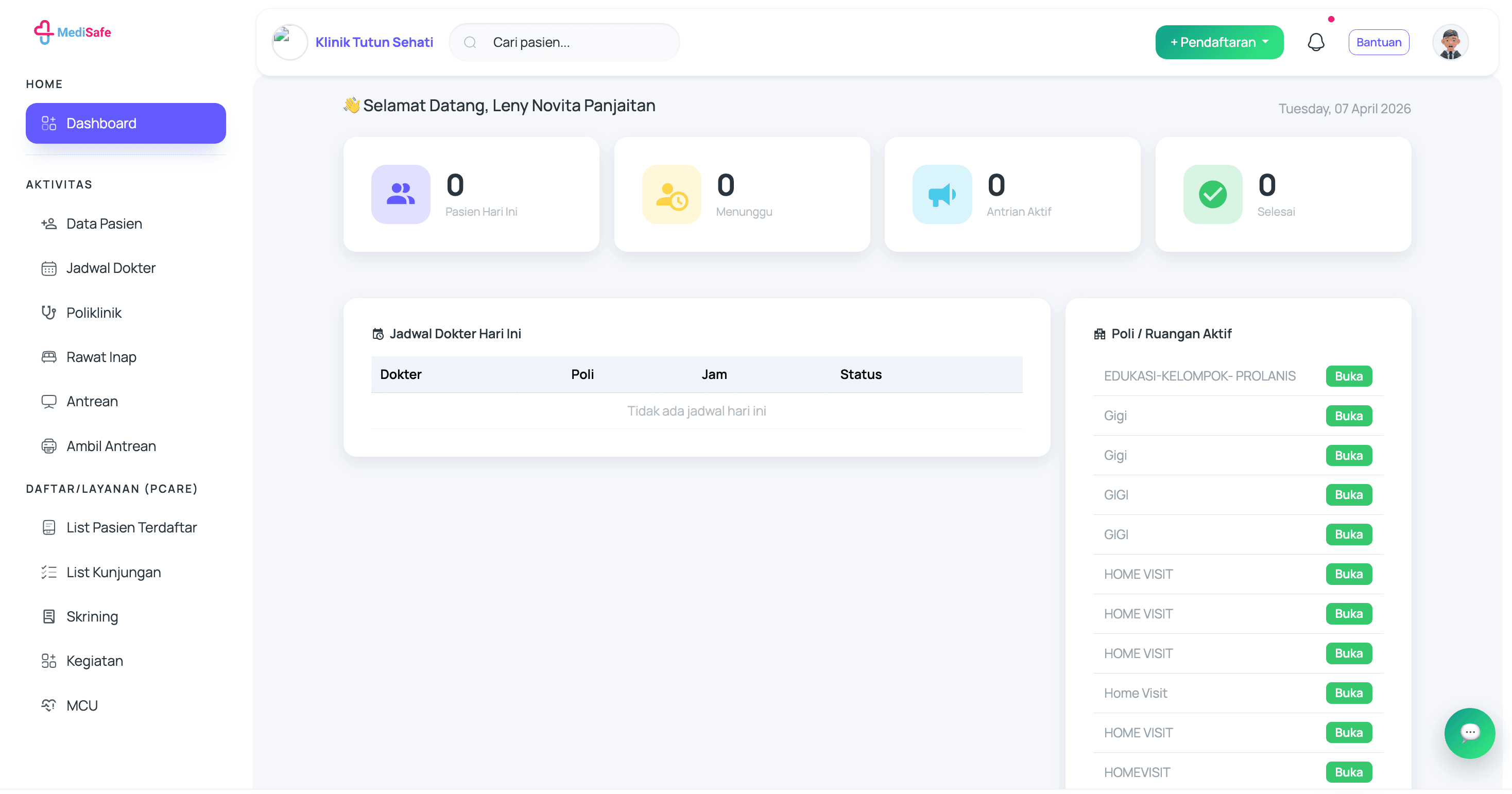The height and width of the screenshot is (794, 1512).
Task: Select Dashboard in the sidebar
Action: coord(126,123)
